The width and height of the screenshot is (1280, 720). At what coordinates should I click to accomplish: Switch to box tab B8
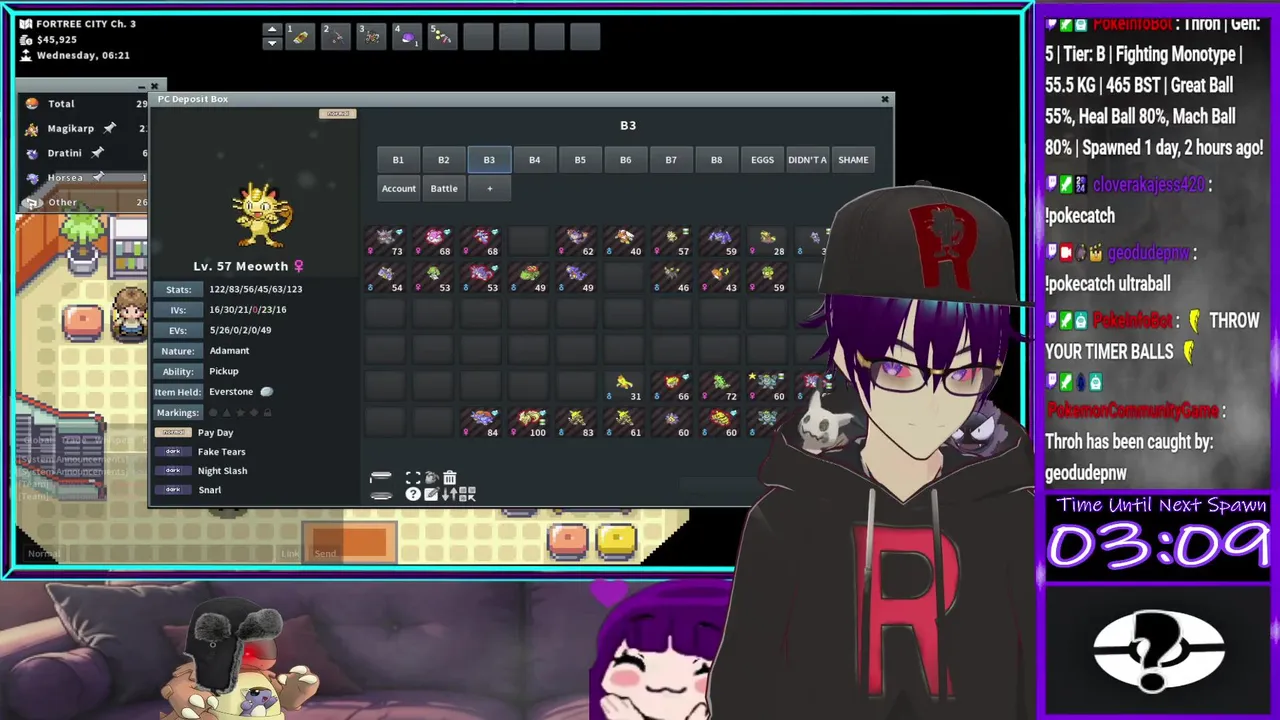tap(716, 160)
